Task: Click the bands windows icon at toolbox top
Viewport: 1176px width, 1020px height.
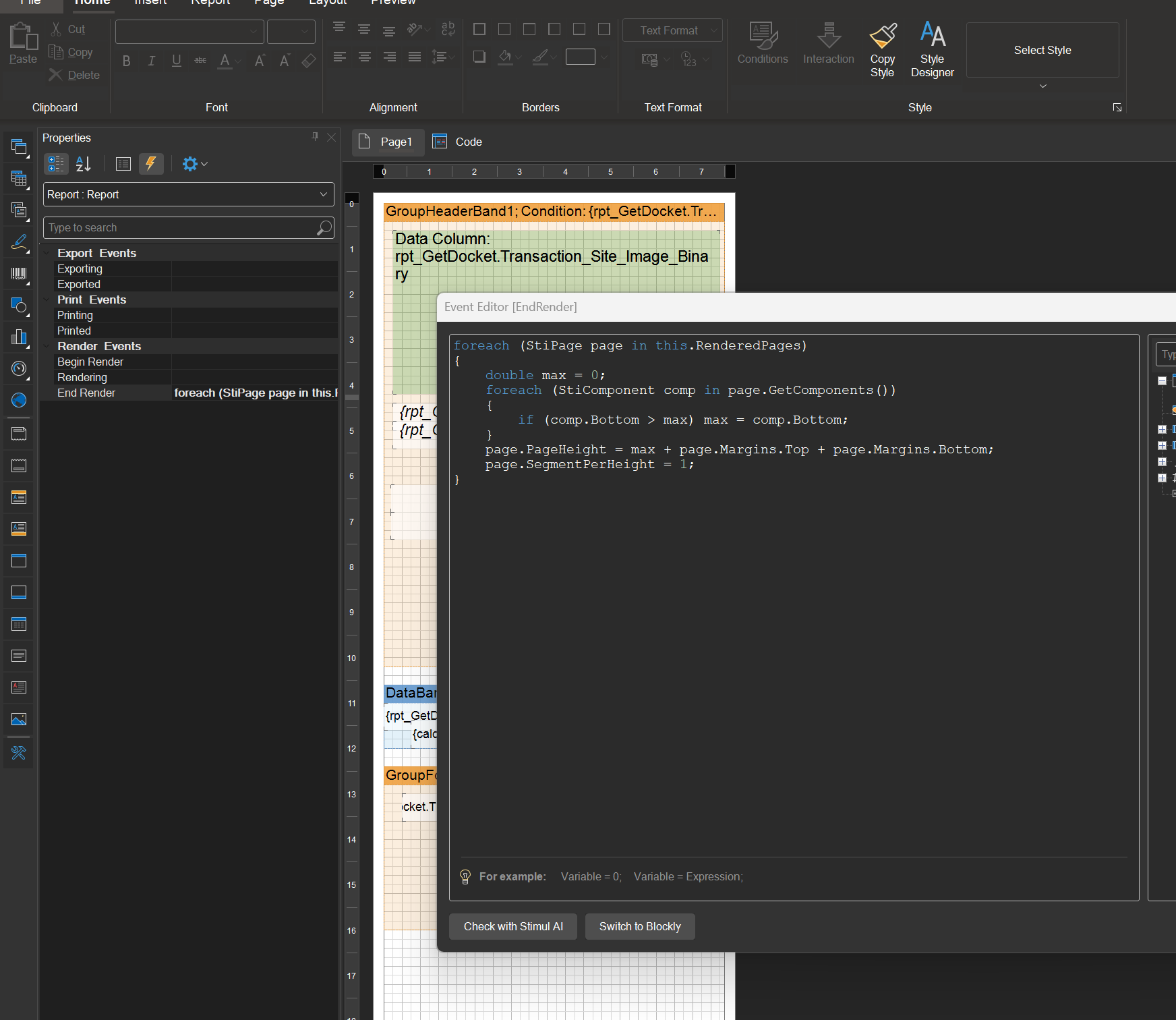Action: pos(19,147)
